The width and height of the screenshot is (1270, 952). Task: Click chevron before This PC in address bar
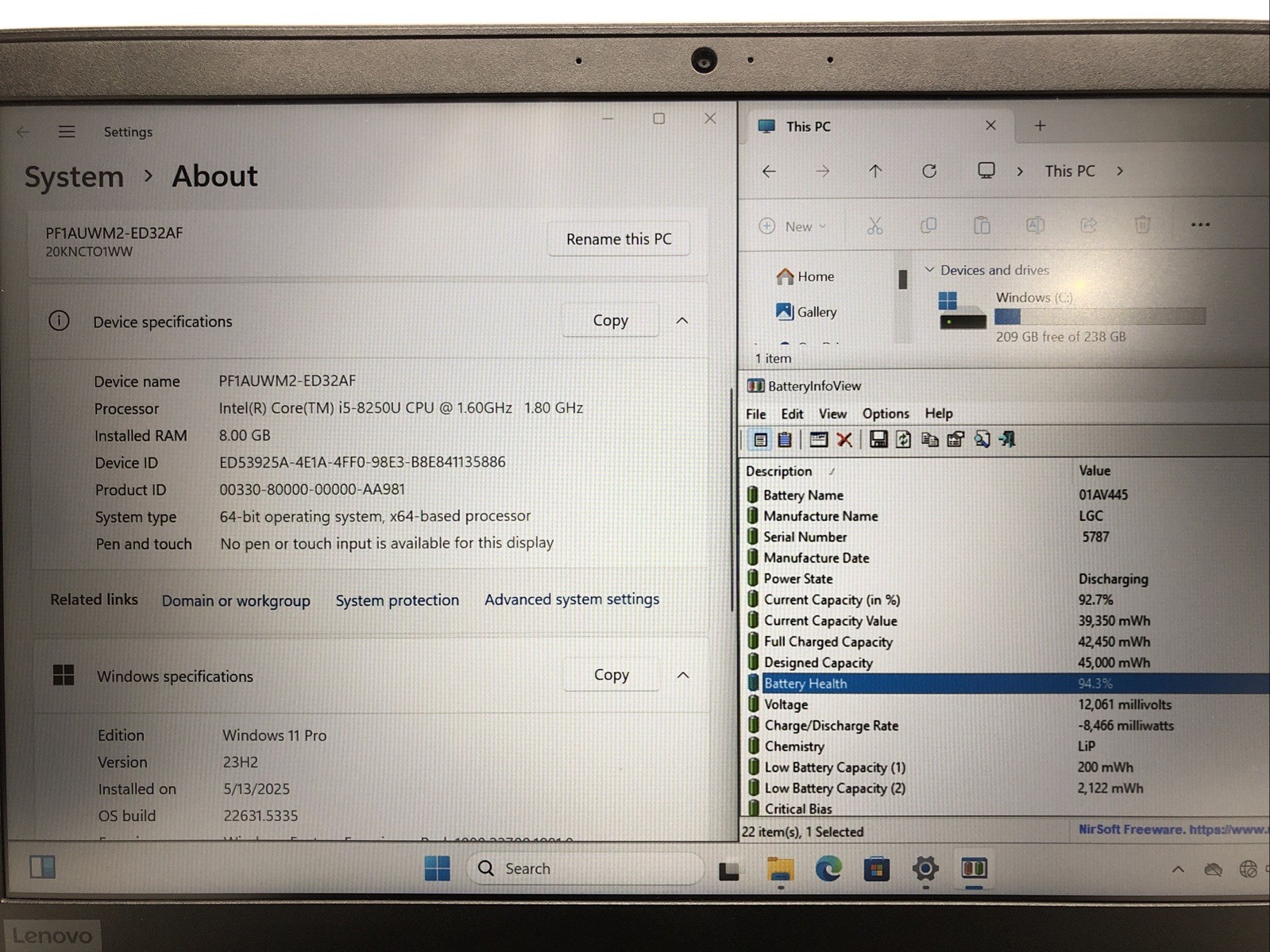[x=1020, y=171]
